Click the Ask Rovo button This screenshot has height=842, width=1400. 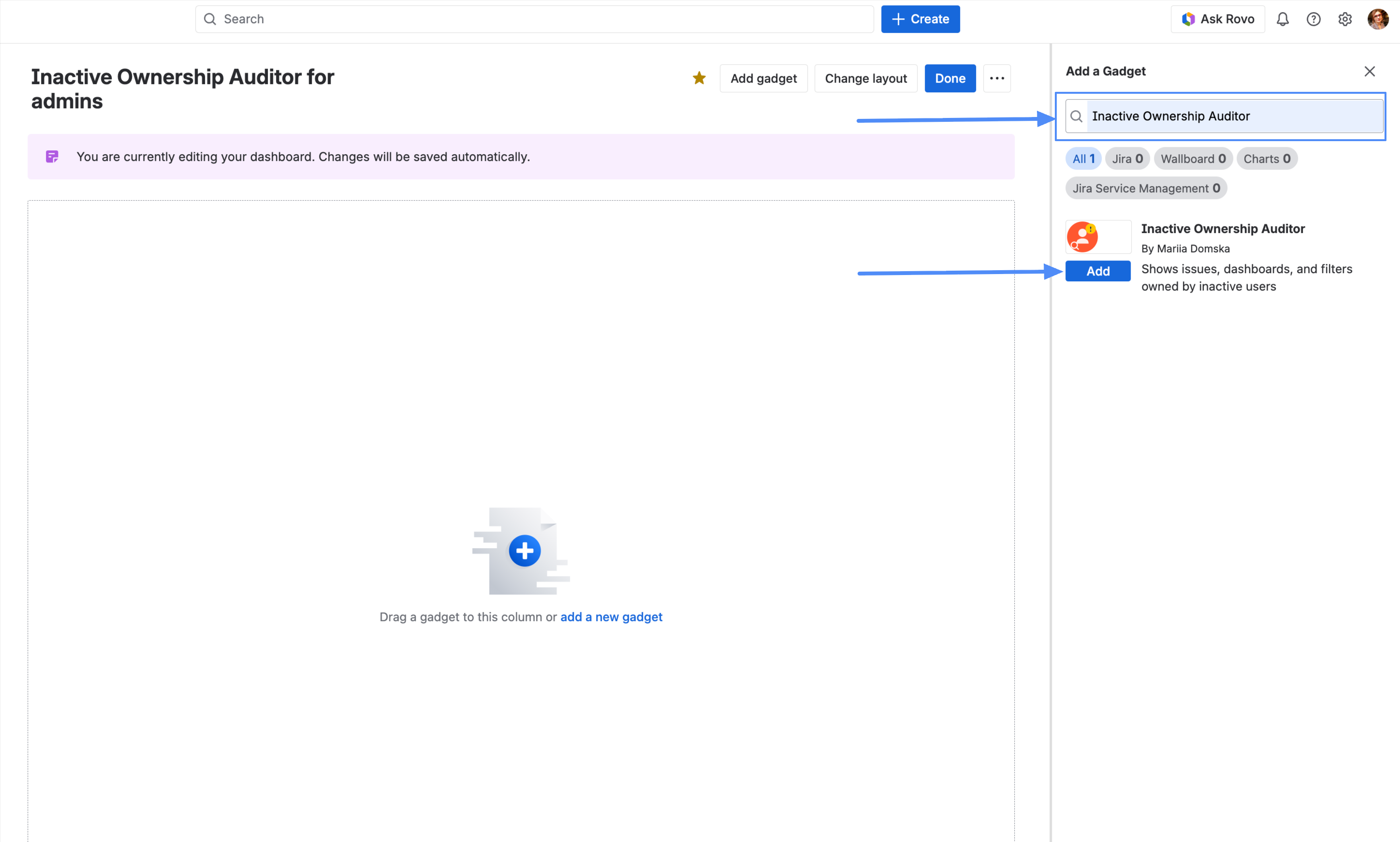[1218, 19]
